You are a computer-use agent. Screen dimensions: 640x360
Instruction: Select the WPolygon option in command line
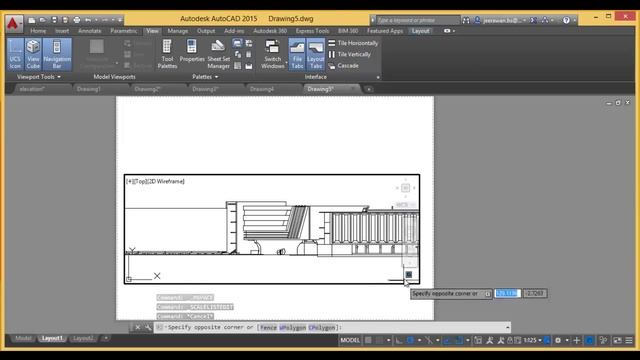293,327
